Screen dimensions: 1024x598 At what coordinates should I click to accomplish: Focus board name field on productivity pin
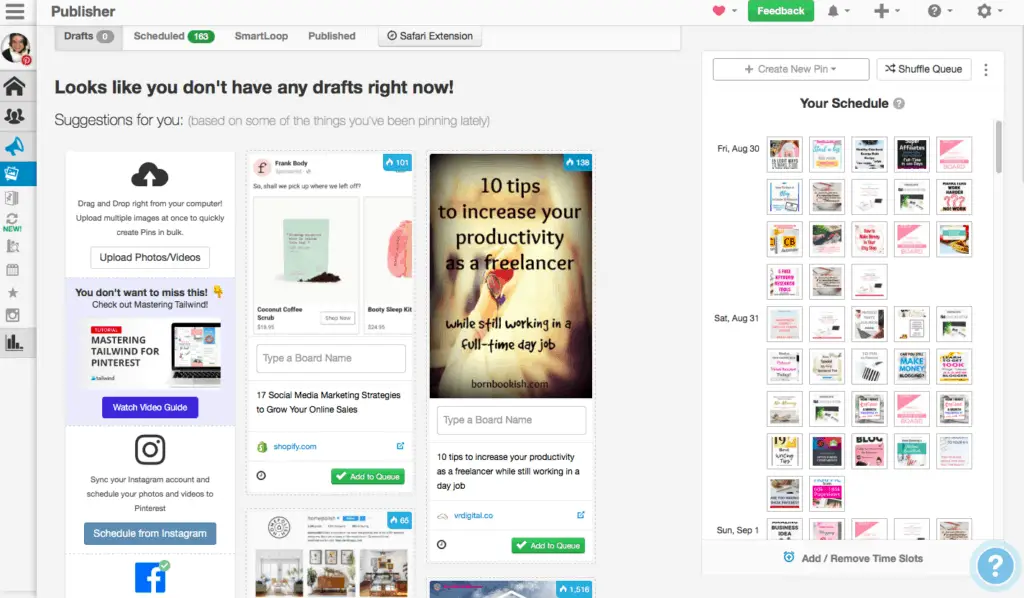tap(511, 420)
